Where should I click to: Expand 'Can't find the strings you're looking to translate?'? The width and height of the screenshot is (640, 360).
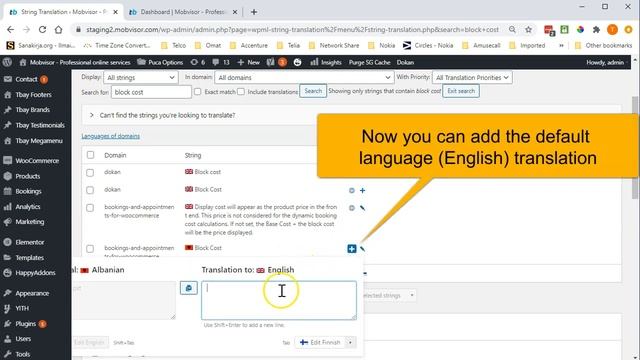point(167,116)
